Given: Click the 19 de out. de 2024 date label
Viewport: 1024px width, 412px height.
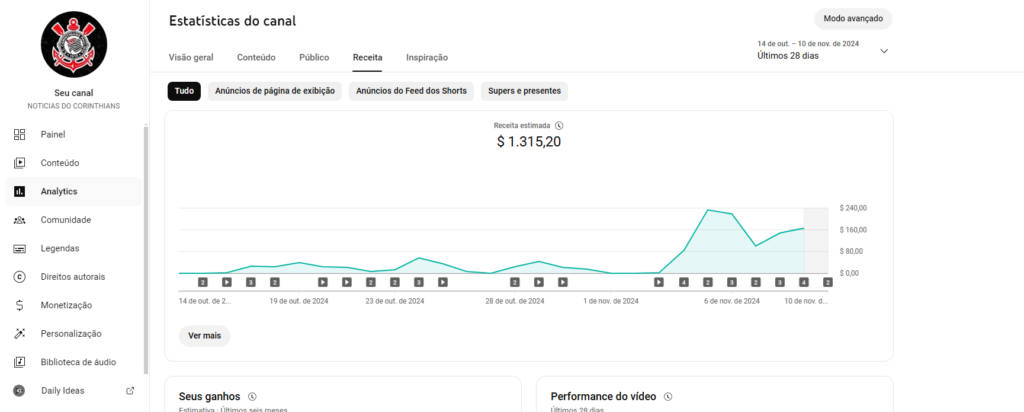Looking at the screenshot, I should [299, 302].
